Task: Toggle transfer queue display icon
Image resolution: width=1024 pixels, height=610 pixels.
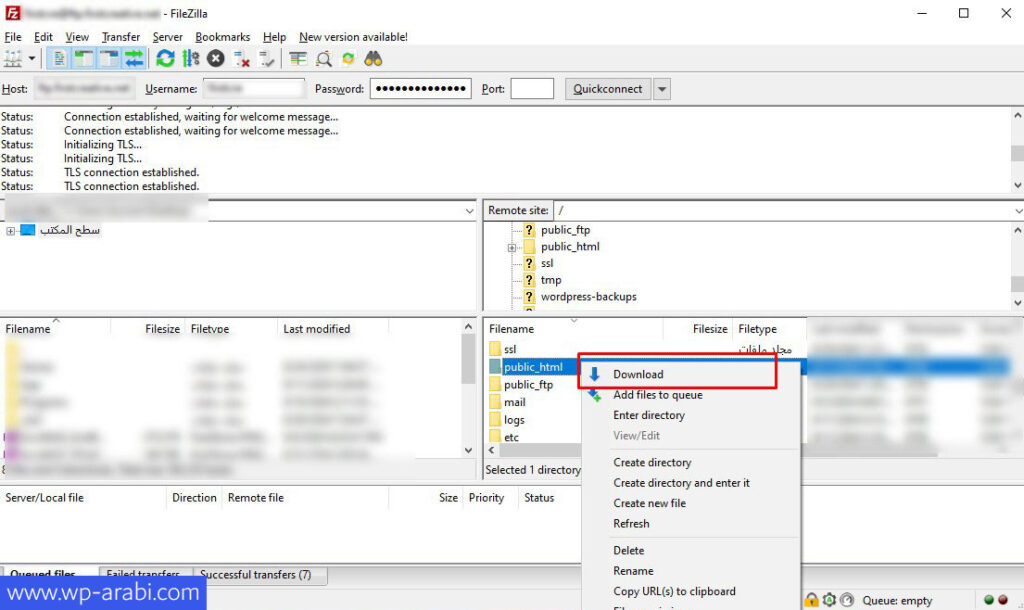Action: 134,59
